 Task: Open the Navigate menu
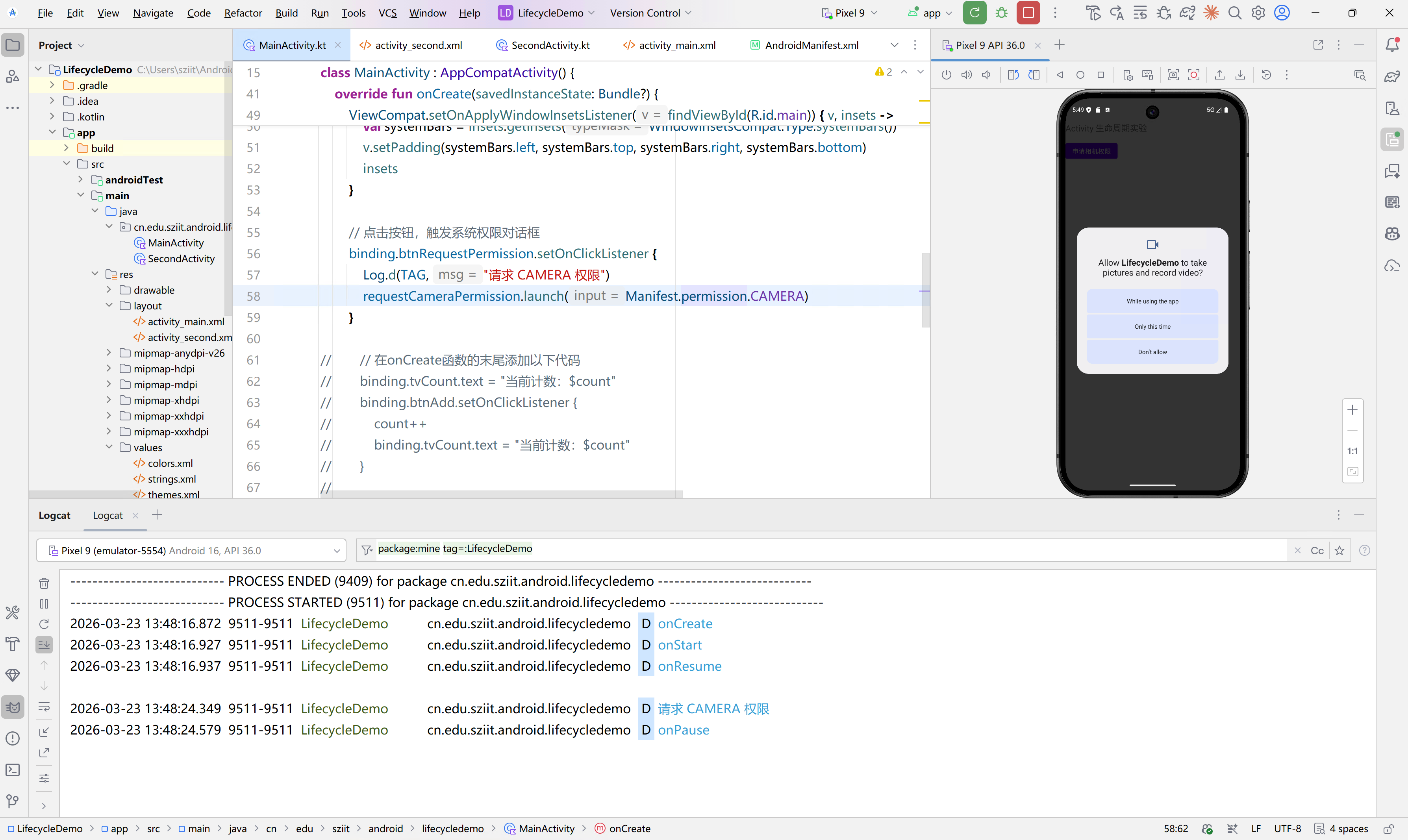click(x=153, y=13)
